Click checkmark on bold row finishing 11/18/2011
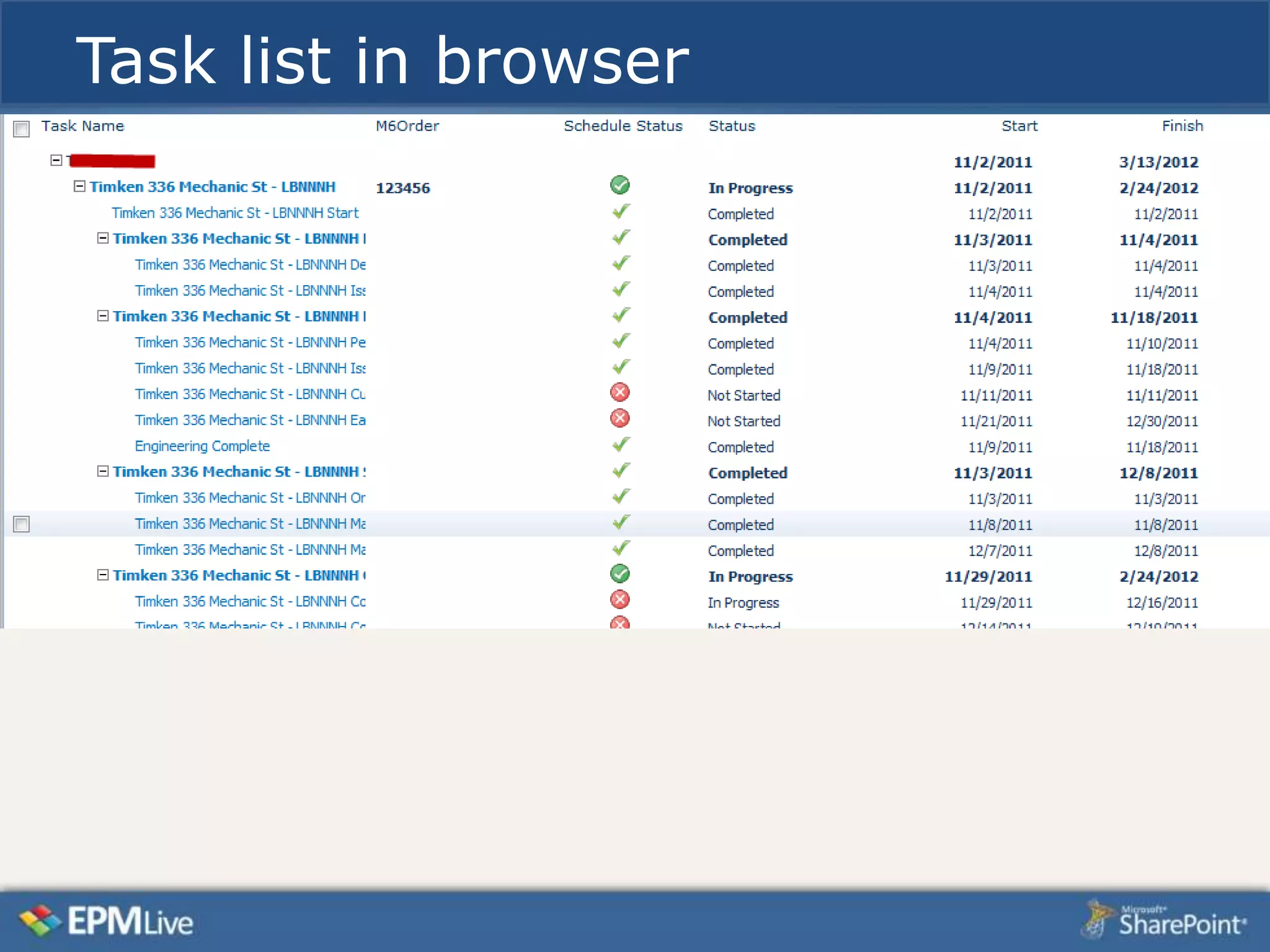The width and height of the screenshot is (1270, 952). coord(621,315)
